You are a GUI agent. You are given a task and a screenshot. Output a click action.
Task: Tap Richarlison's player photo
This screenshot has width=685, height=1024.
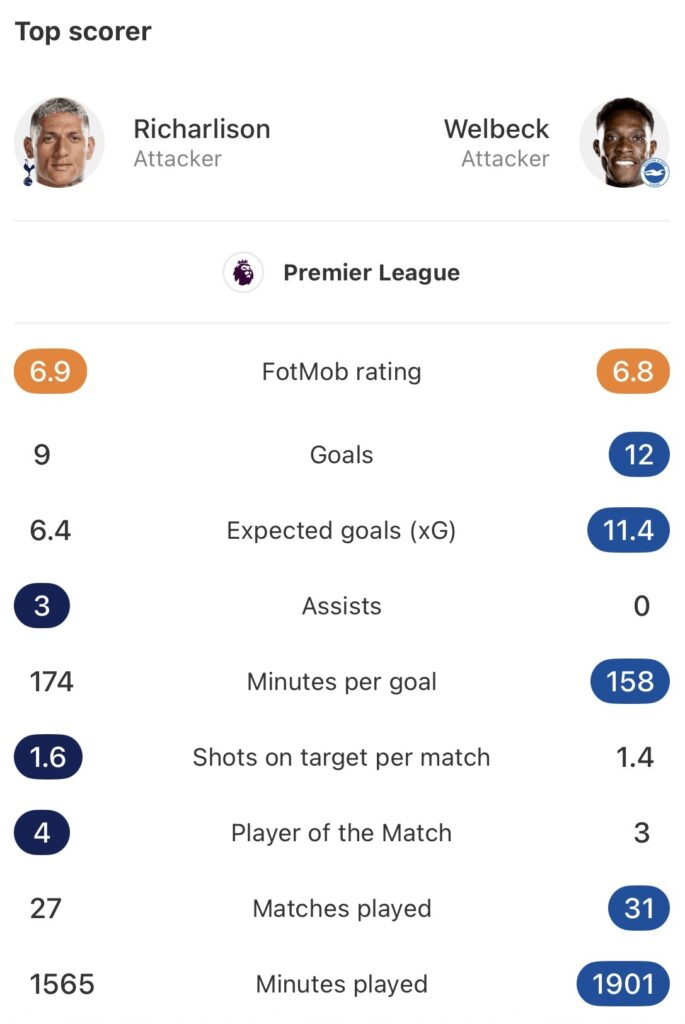60,142
